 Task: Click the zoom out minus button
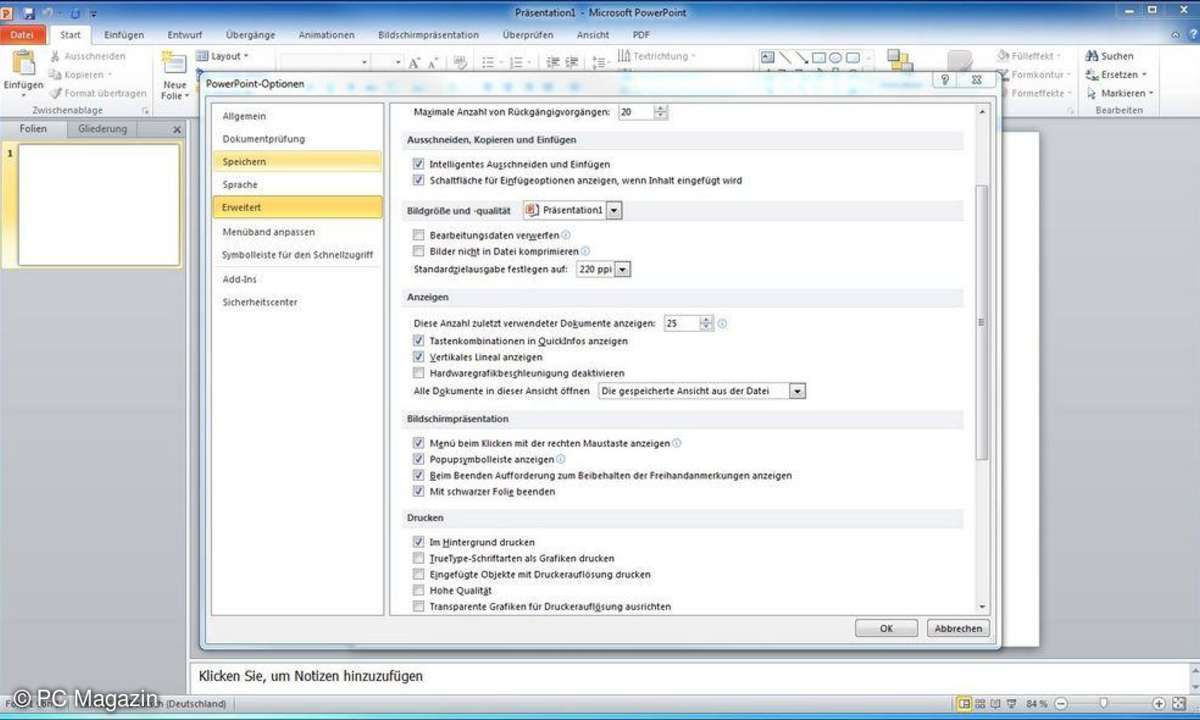click(x=1061, y=703)
